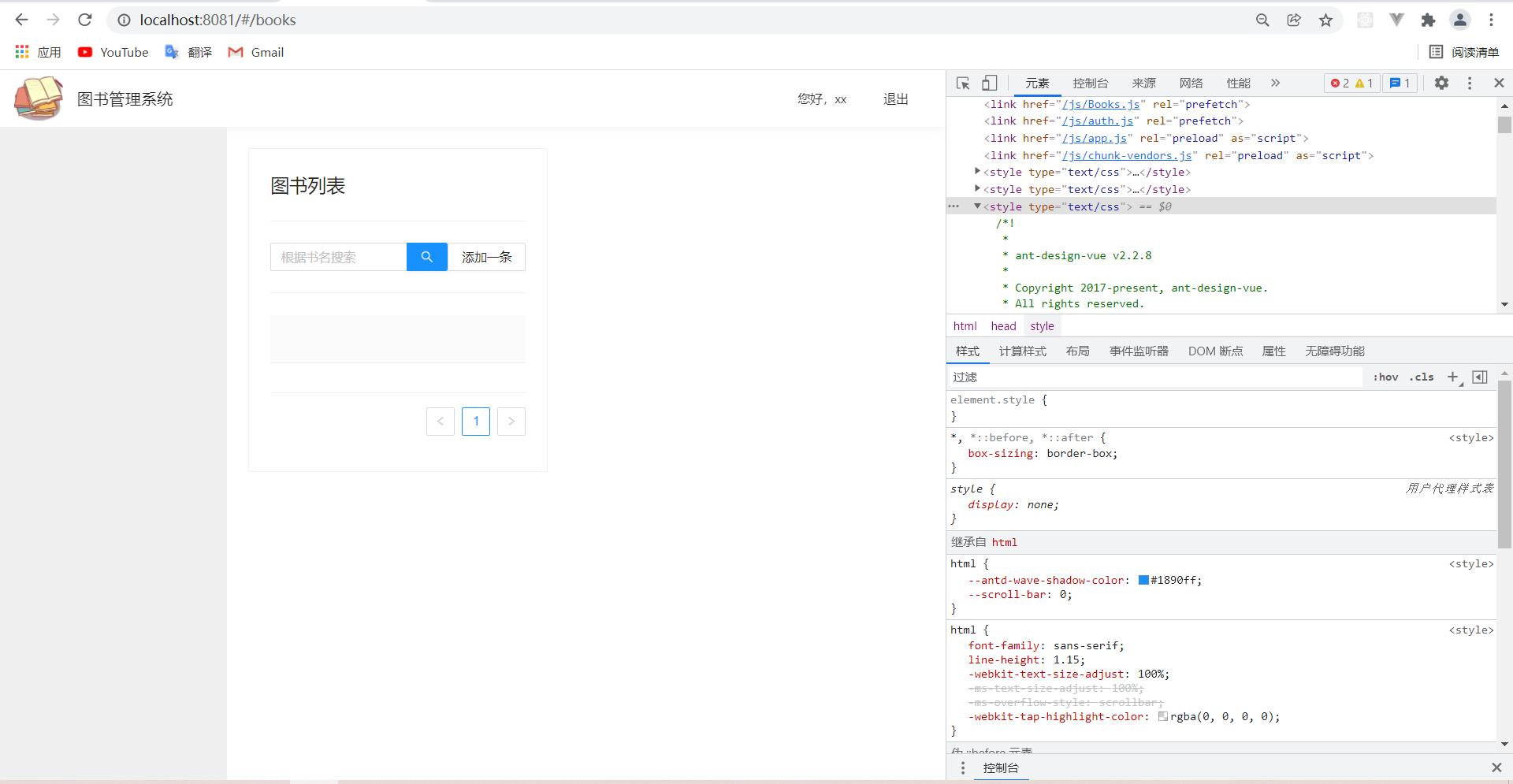1513x784 pixels.
Task: Show more DevTools tabs chevron
Action: click(1275, 83)
